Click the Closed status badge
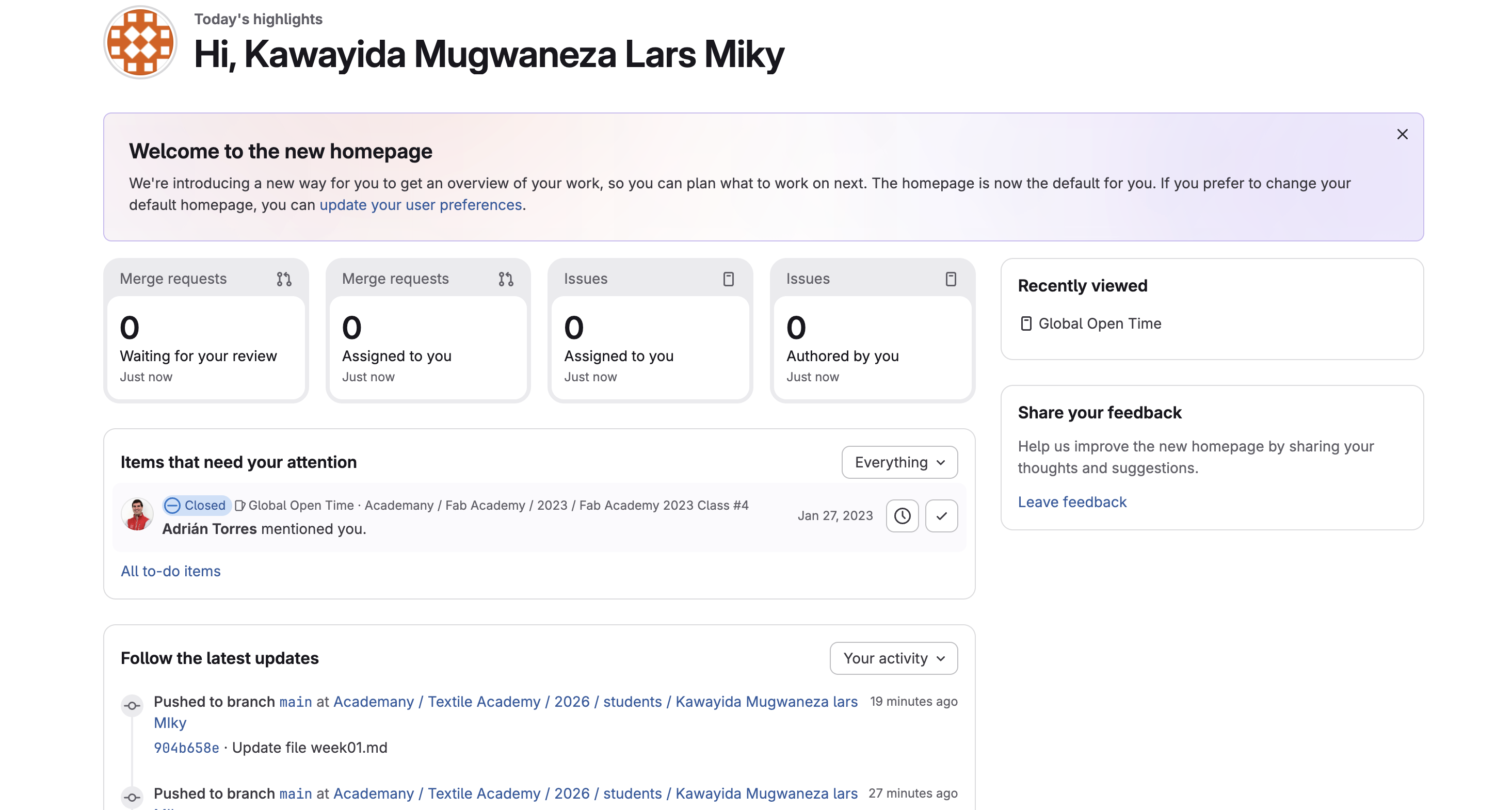Screen dimensions: 1512x810 [x=196, y=506]
